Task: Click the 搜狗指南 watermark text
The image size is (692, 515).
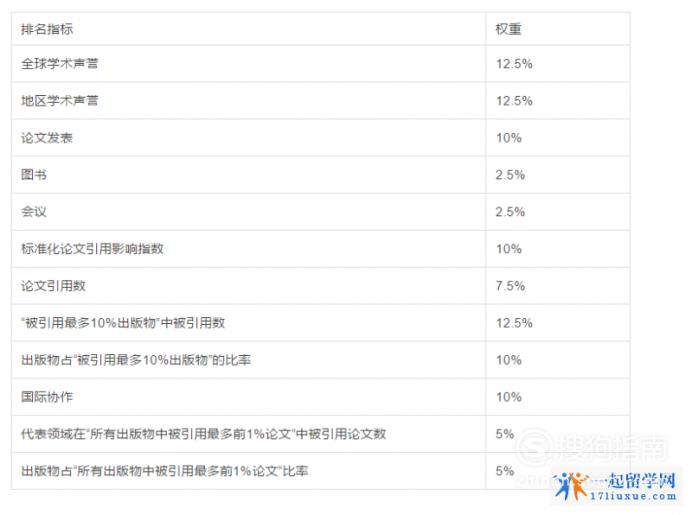Action: [x=611, y=449]
